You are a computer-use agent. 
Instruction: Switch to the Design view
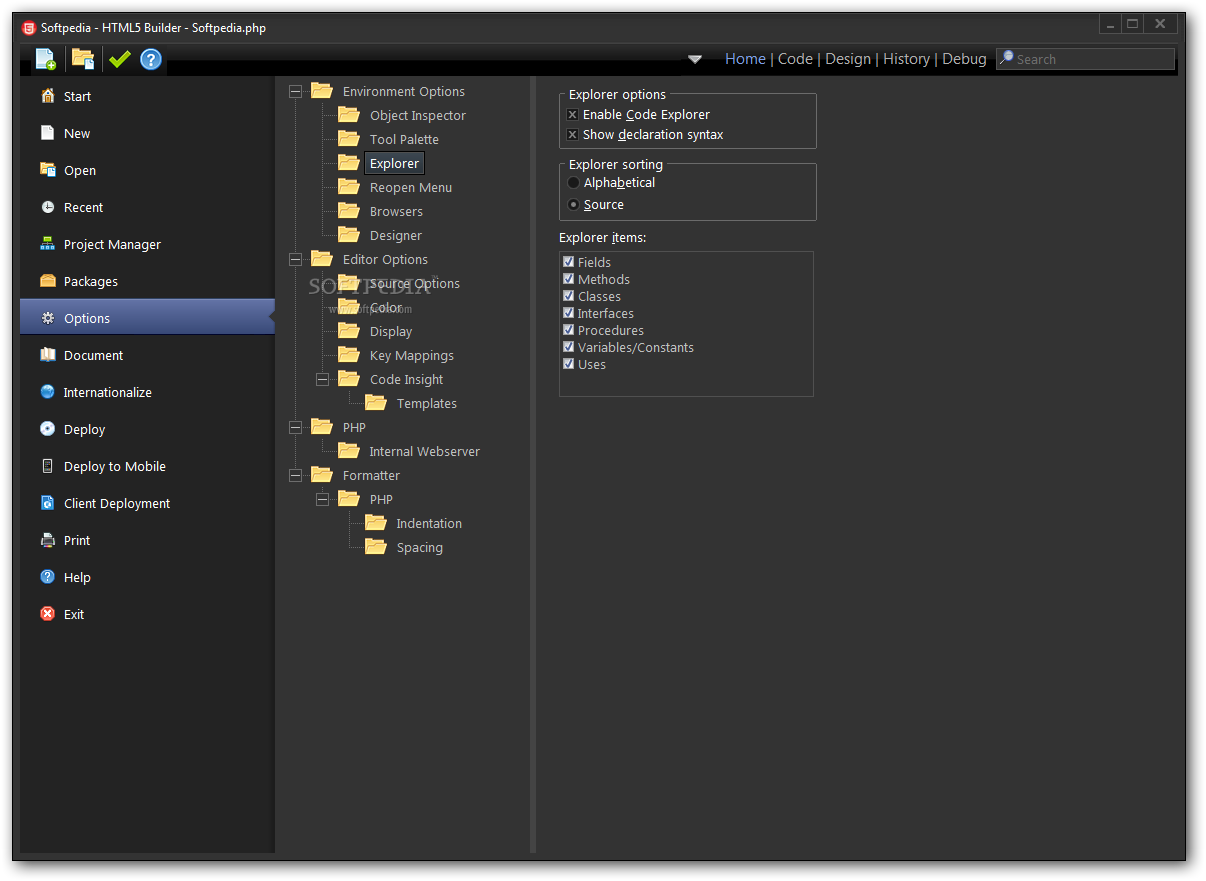[x=848, y=59]
